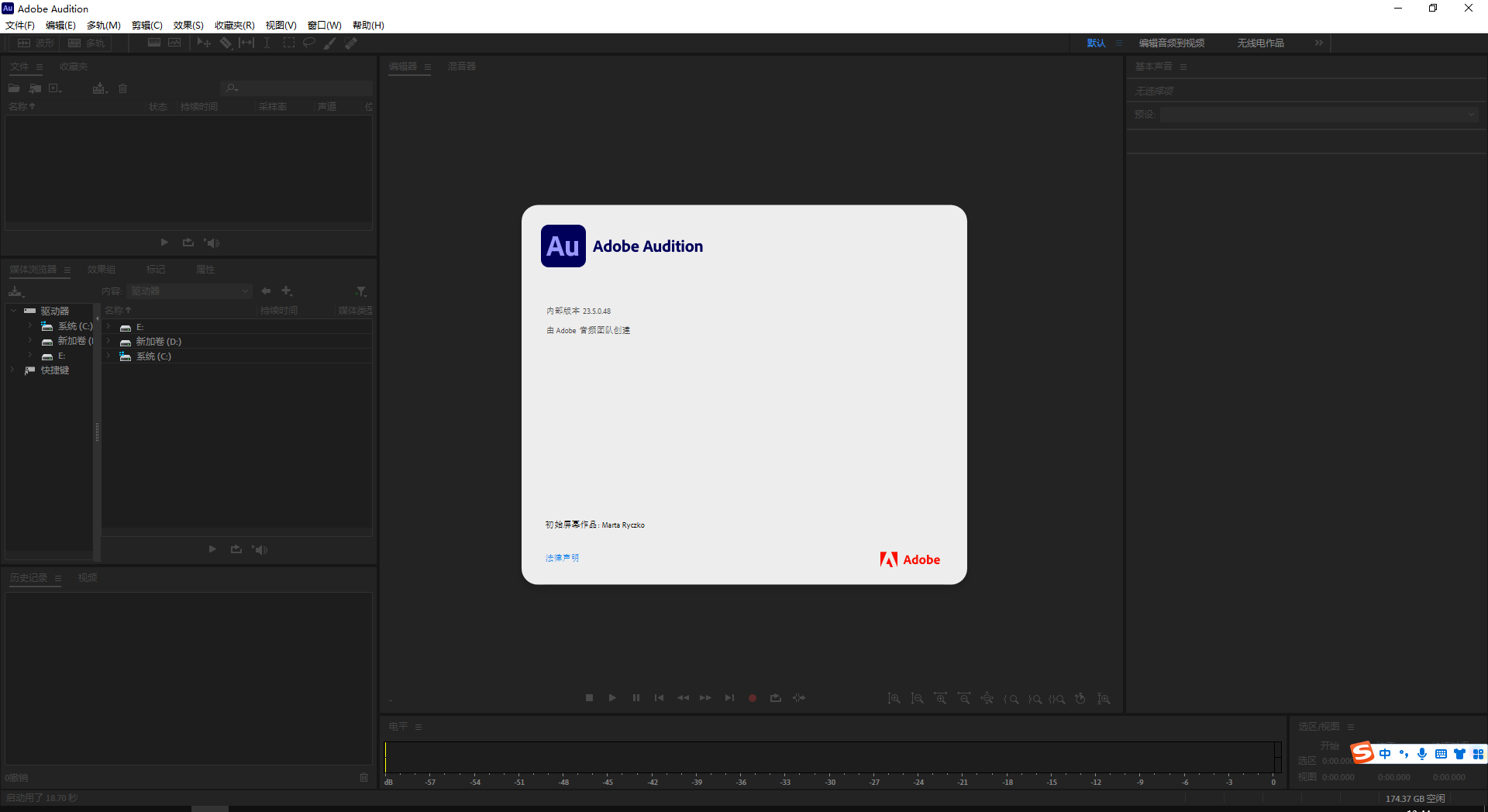Expand the 系统 (C:) drive in Media Browser

click(x=29, y=325)
